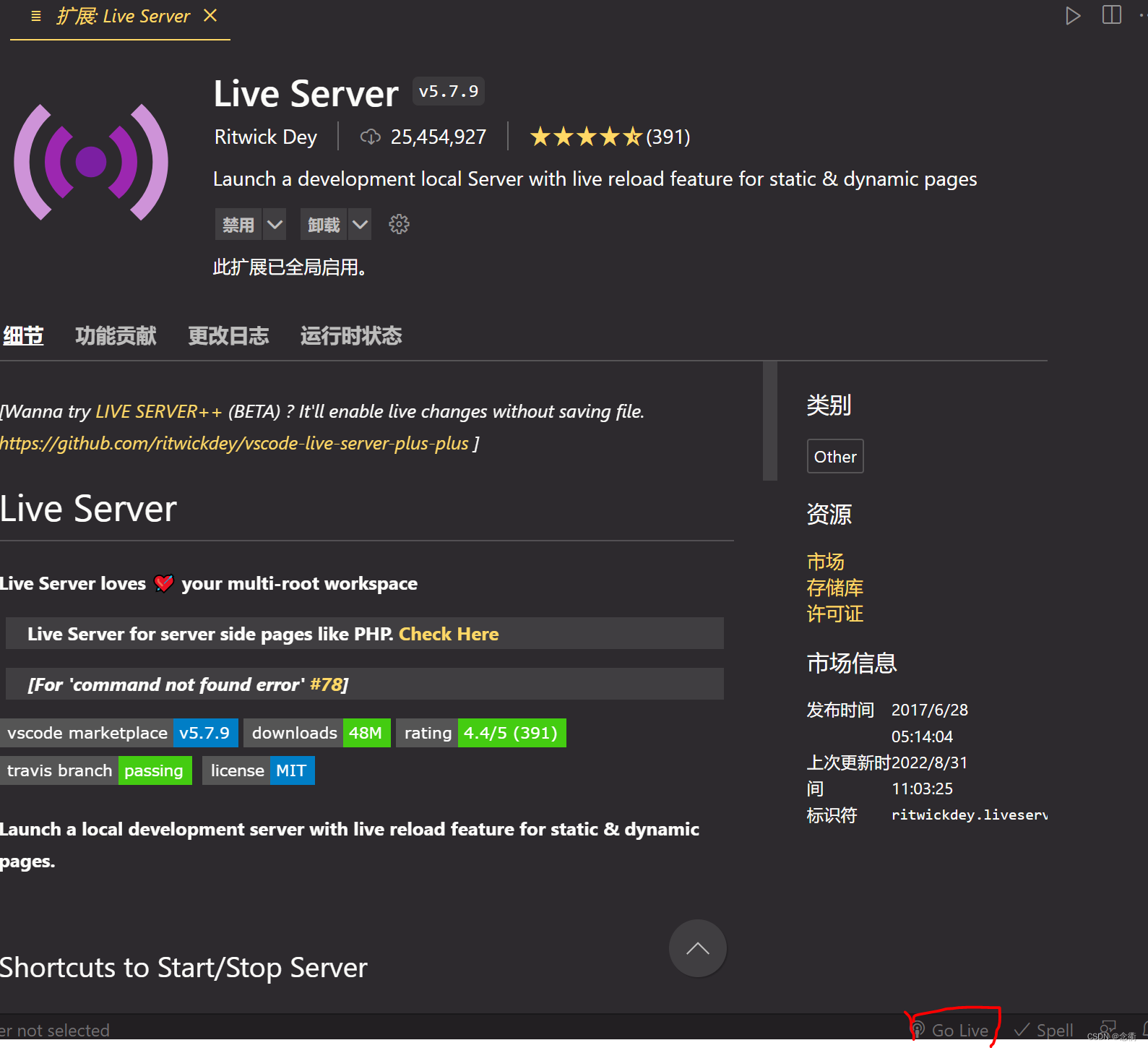The height and width of the screenshot is (1048, 1148).
Task: Split the editor with the split icon
Action: point(1112,15)
